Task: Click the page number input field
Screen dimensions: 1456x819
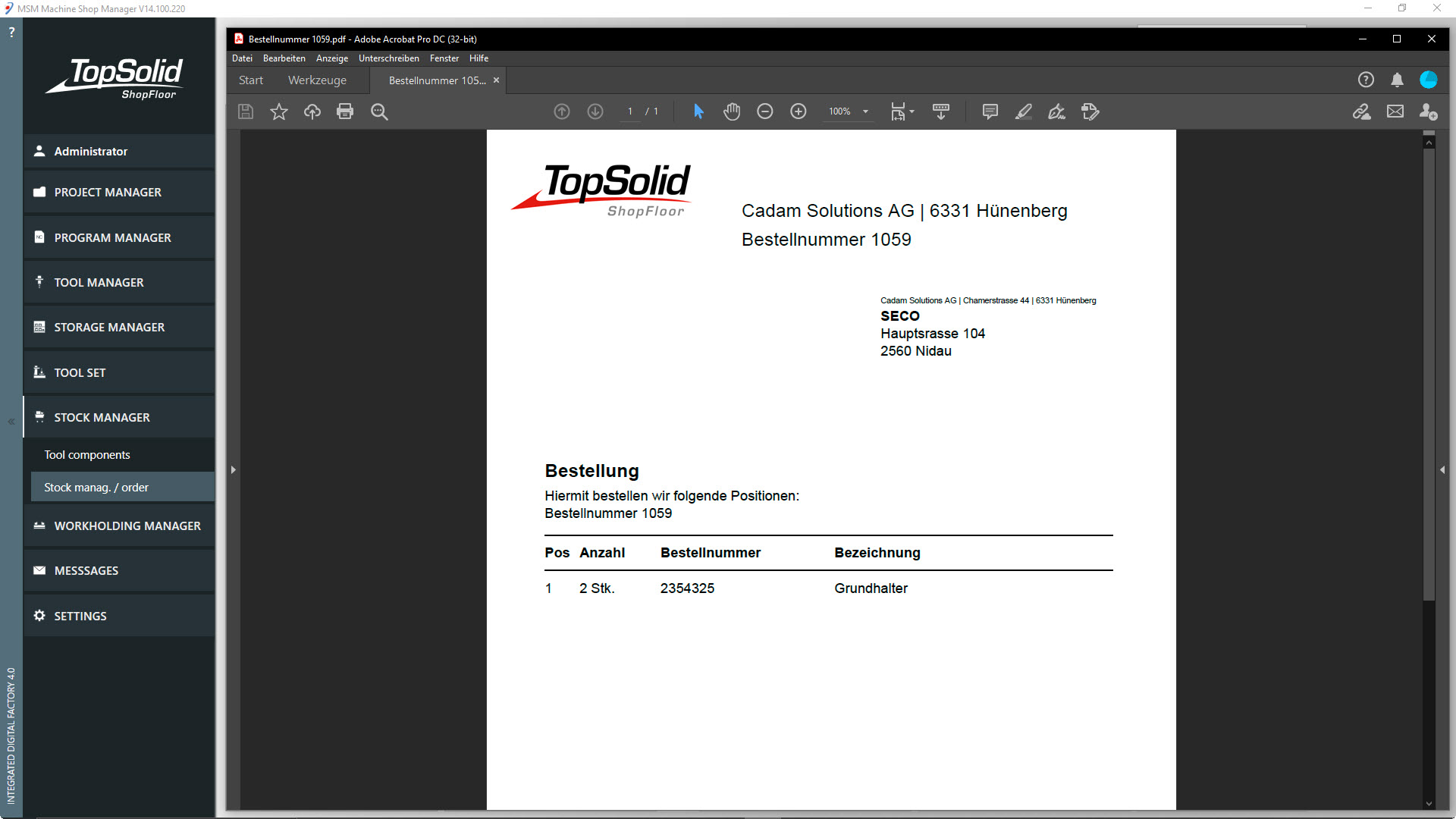Action: 629,111
